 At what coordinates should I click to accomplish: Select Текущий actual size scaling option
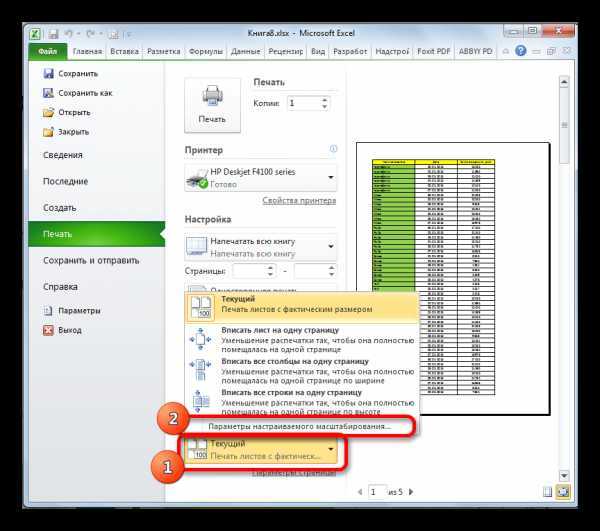302,307
